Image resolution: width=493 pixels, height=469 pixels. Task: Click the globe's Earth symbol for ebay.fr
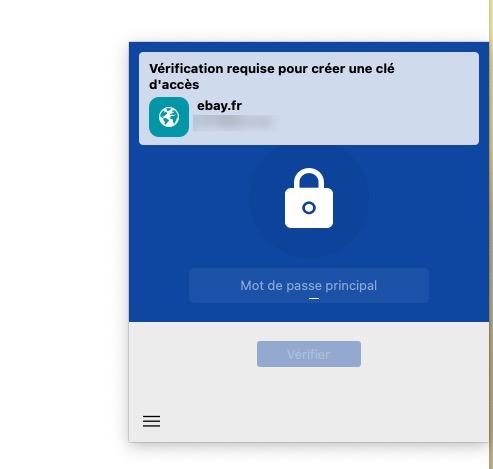(x=169, y=117)
